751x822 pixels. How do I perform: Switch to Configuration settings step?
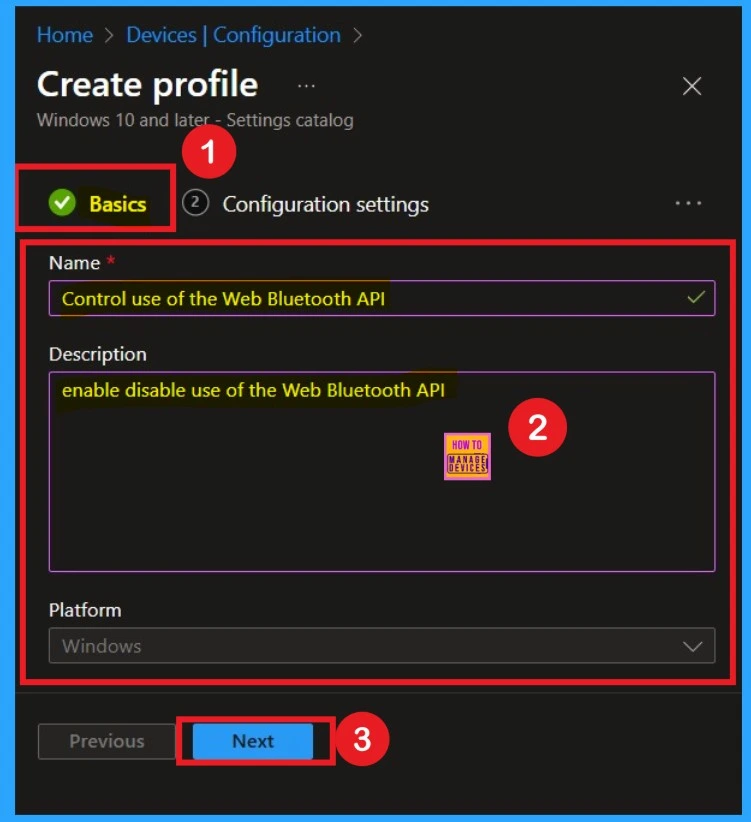(325, 204)
